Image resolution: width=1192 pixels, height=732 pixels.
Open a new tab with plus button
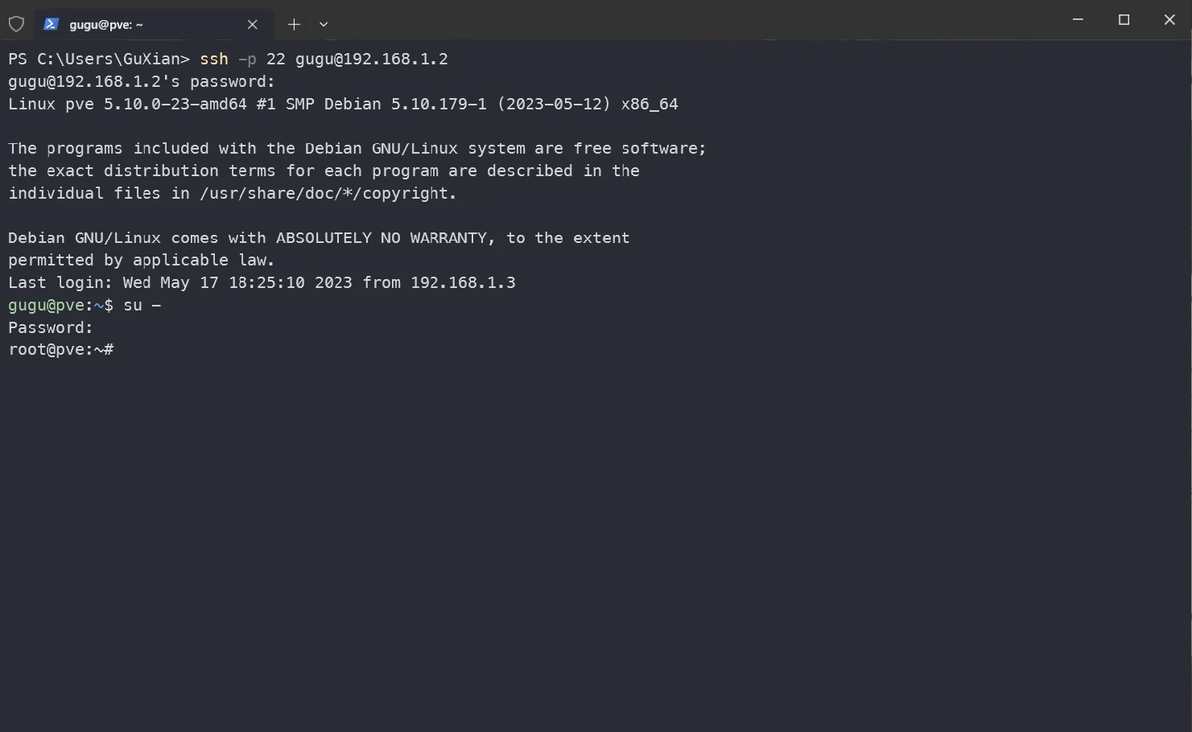293,24
